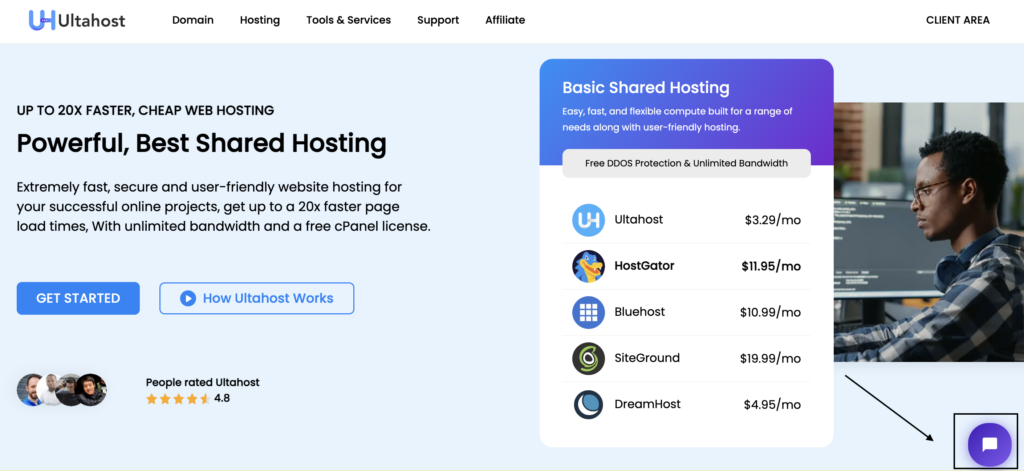Screen dimensions: 1024x471
Task: Click the SiteGround name in list
Action: 647,358
